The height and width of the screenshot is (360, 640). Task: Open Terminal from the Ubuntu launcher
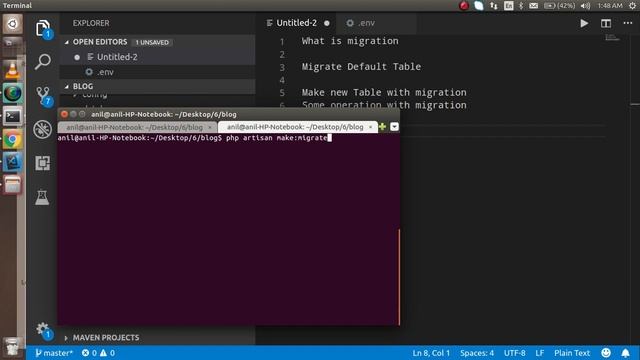tap(13, 116)
